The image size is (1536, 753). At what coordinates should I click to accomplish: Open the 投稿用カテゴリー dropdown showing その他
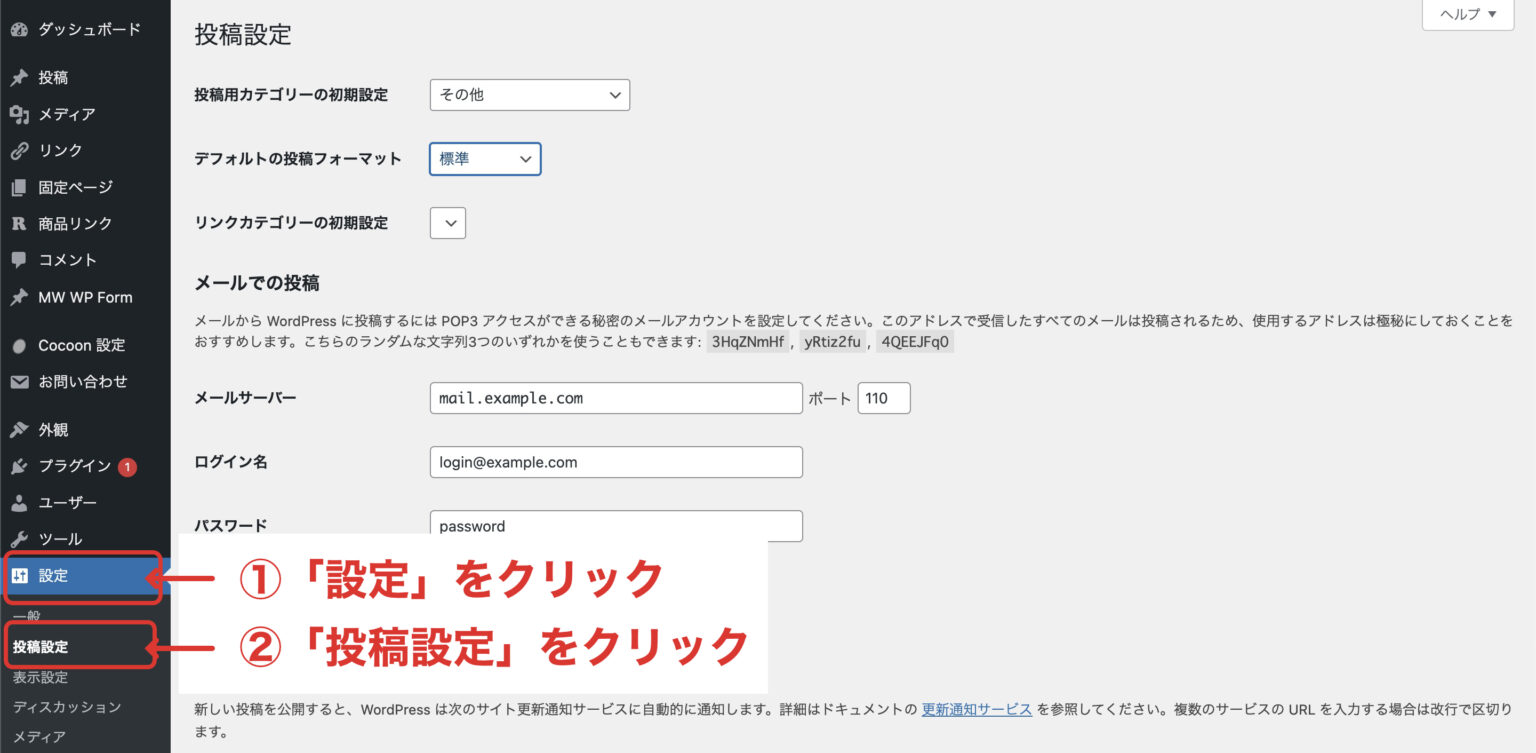529,94
